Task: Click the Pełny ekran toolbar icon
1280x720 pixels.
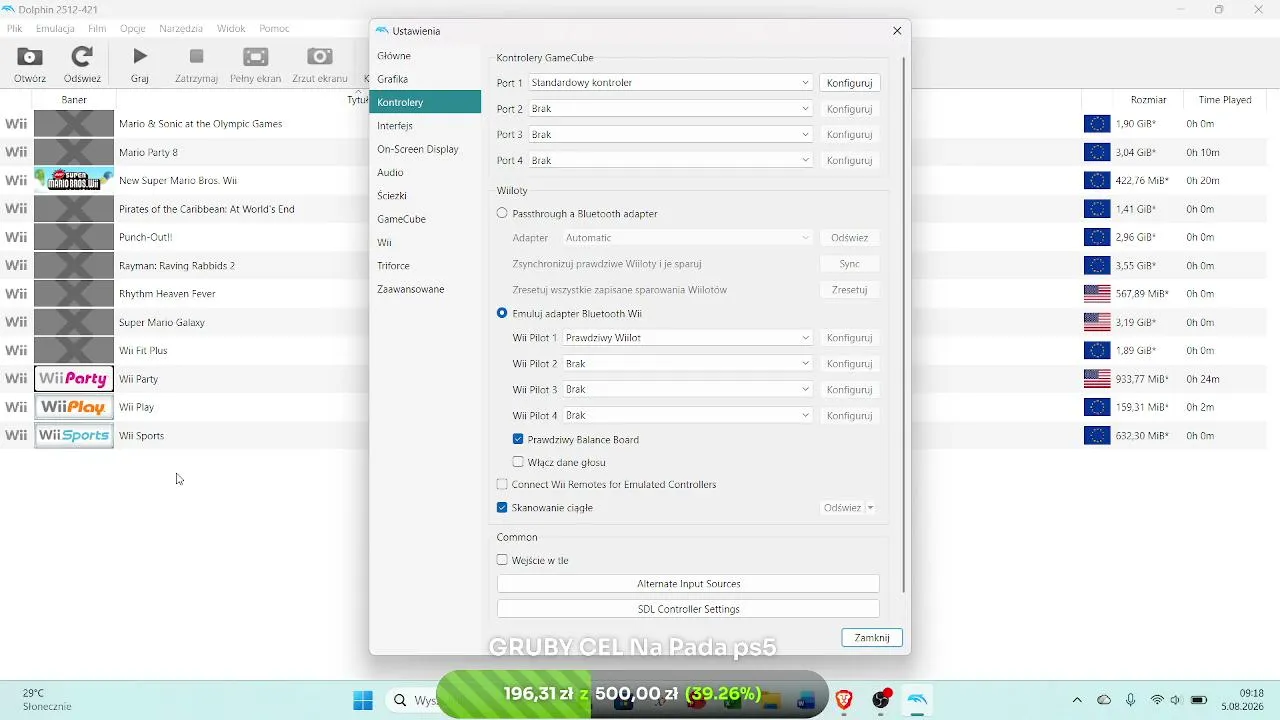Action: pyautogui.click(x=256, y=57)
